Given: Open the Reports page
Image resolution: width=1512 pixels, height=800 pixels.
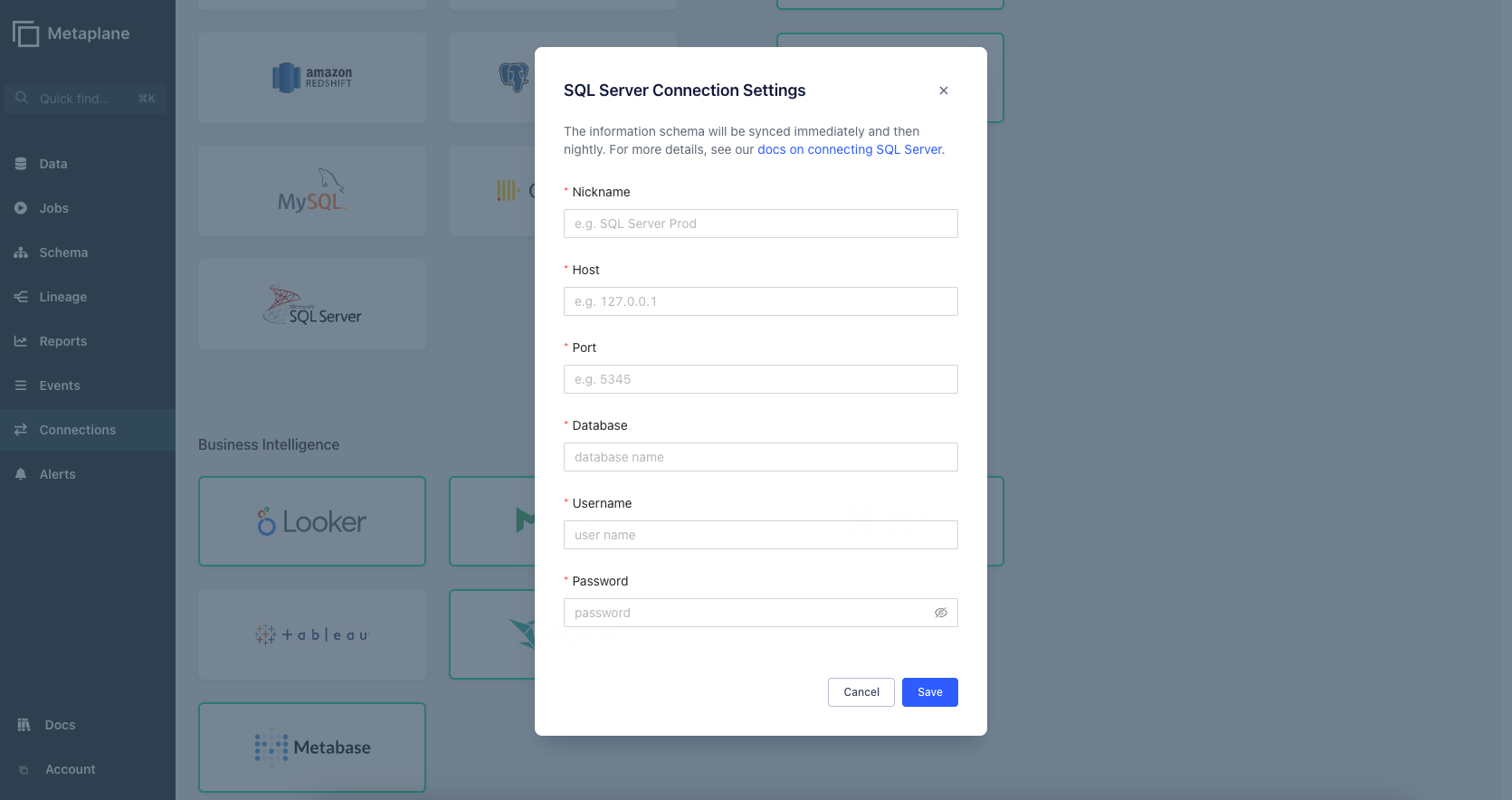Looking at the screenshot, I should click(88, 341).
